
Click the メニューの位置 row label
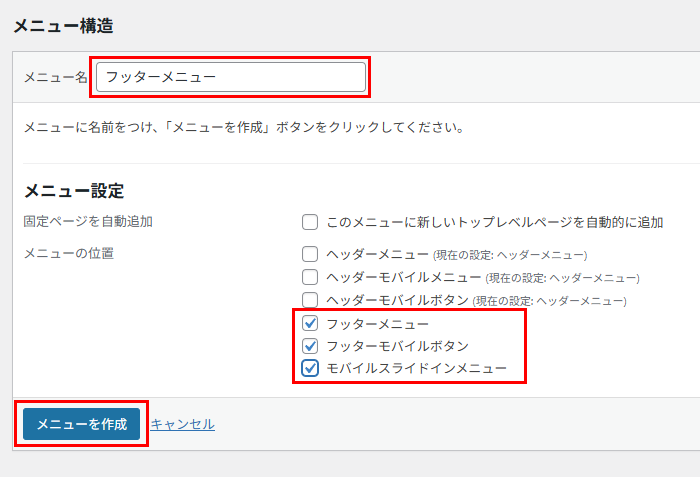[x=69, y=253]
